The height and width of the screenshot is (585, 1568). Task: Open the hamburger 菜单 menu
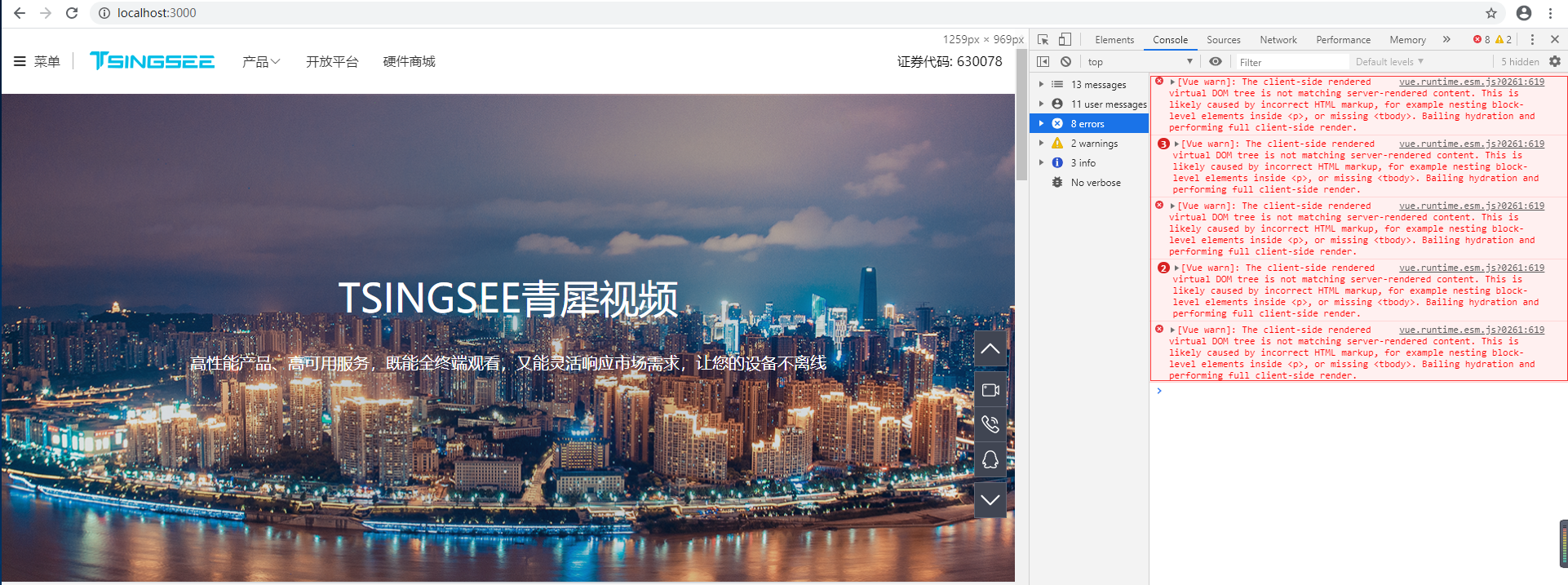click(37, 61)
